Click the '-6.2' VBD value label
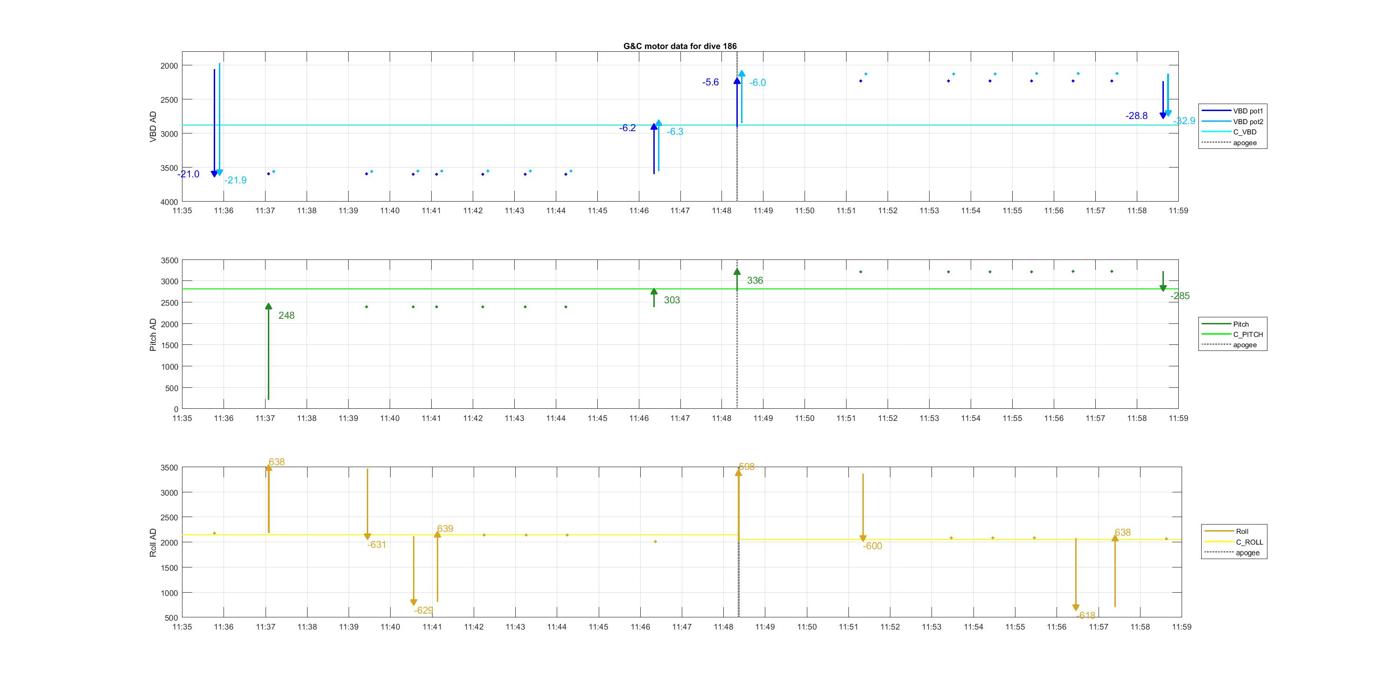 [627, 128]
